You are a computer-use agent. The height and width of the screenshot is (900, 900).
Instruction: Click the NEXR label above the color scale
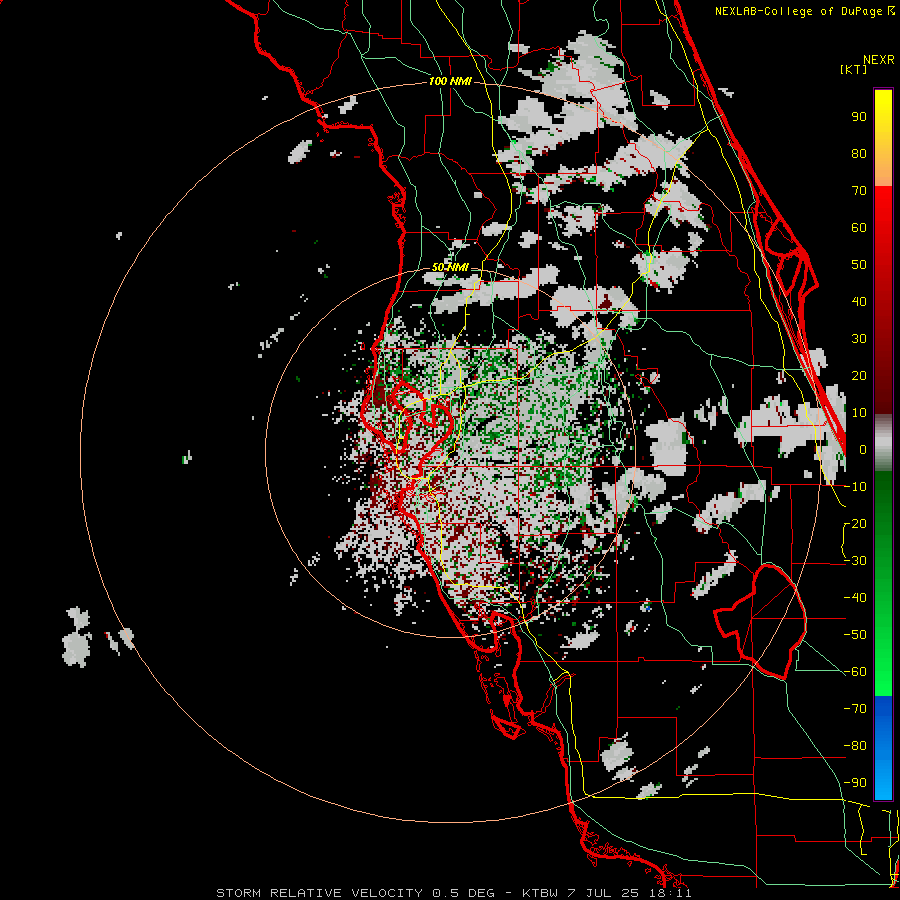click(878, 60)
